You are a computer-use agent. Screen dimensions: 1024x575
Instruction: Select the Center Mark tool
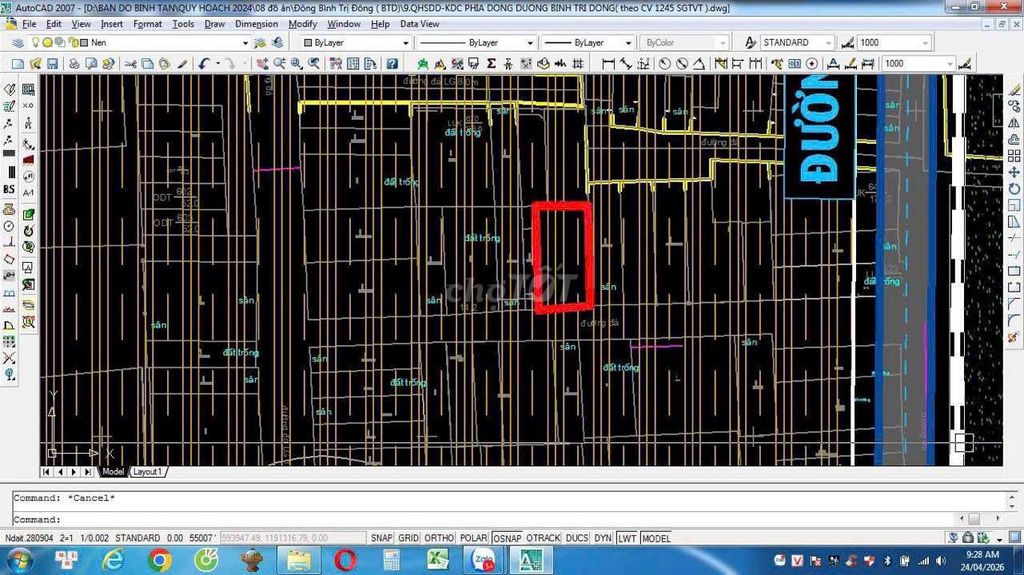tap(812, 63)
